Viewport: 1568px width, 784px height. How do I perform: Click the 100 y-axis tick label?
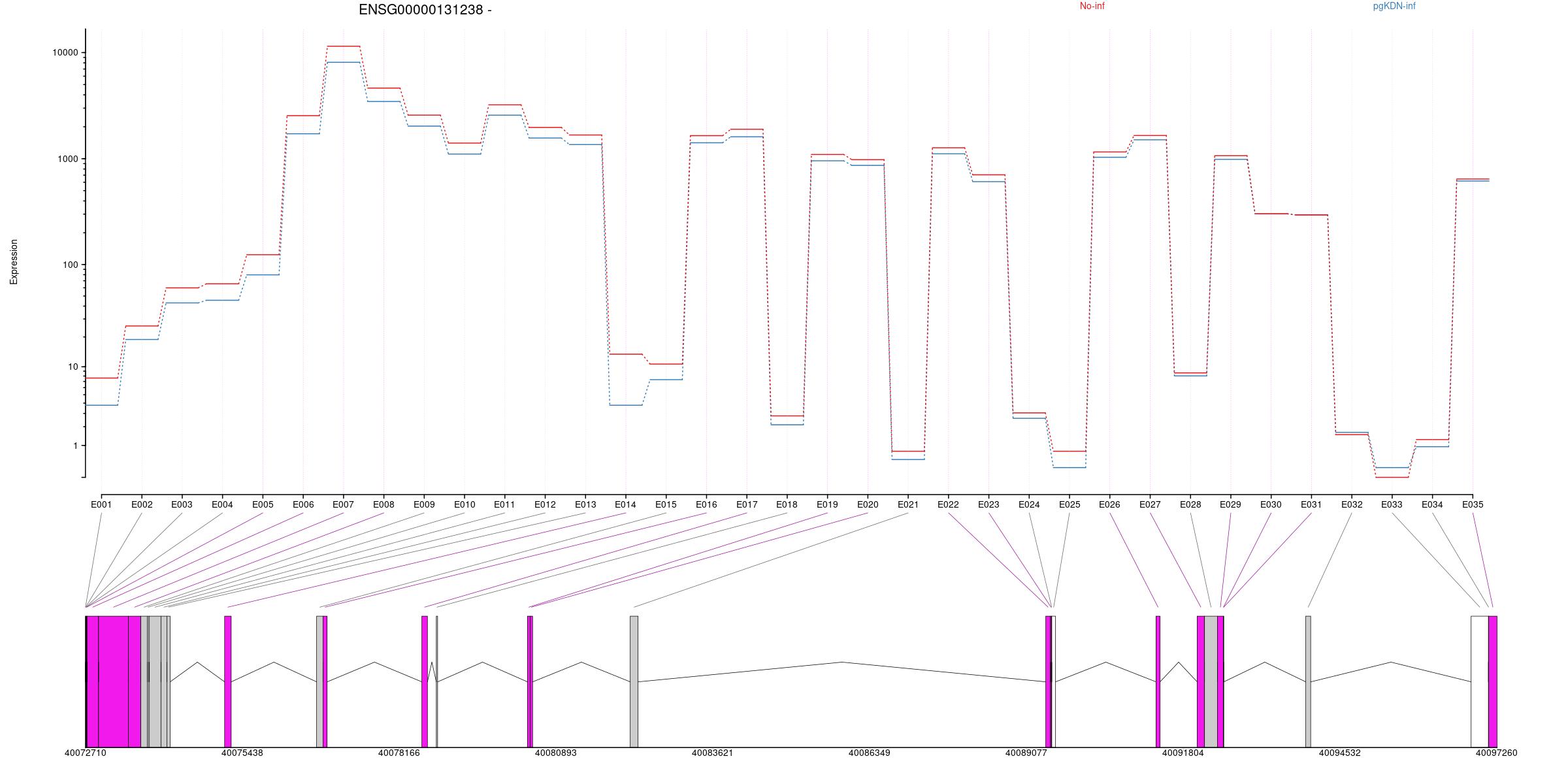pos(70,265)
